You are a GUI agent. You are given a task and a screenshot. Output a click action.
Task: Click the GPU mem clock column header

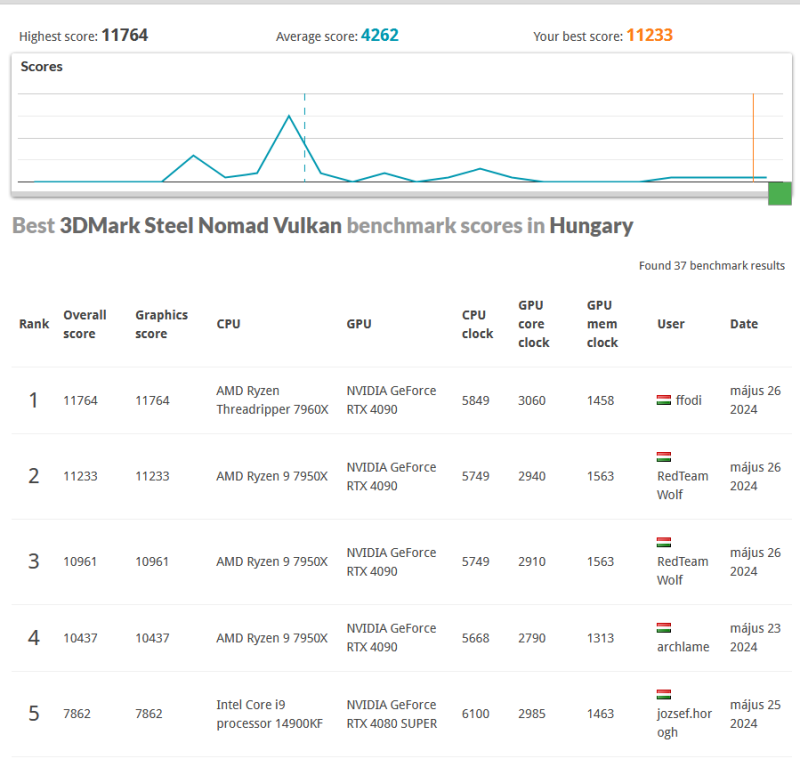point(602,324)
